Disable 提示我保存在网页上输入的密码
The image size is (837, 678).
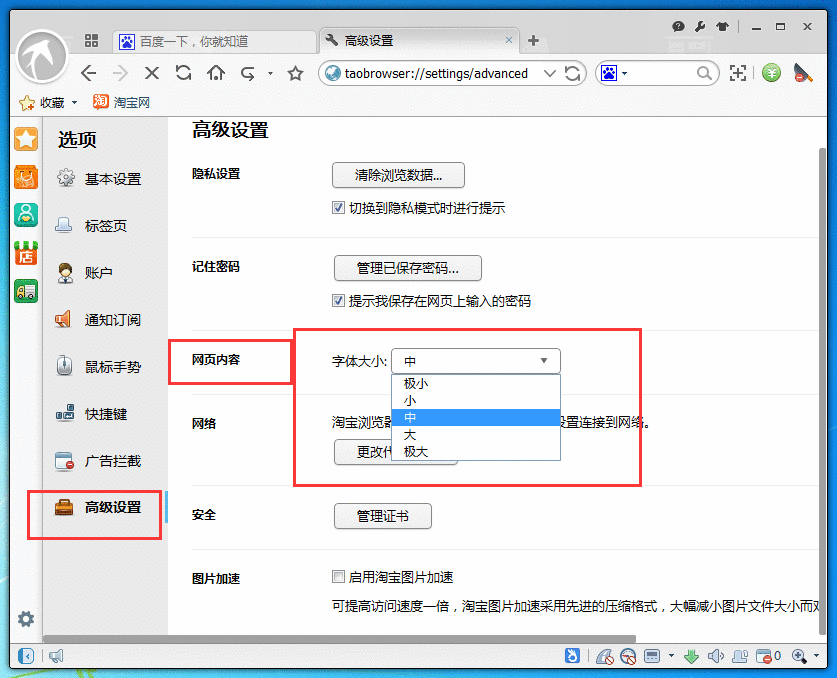click(341, 300)
